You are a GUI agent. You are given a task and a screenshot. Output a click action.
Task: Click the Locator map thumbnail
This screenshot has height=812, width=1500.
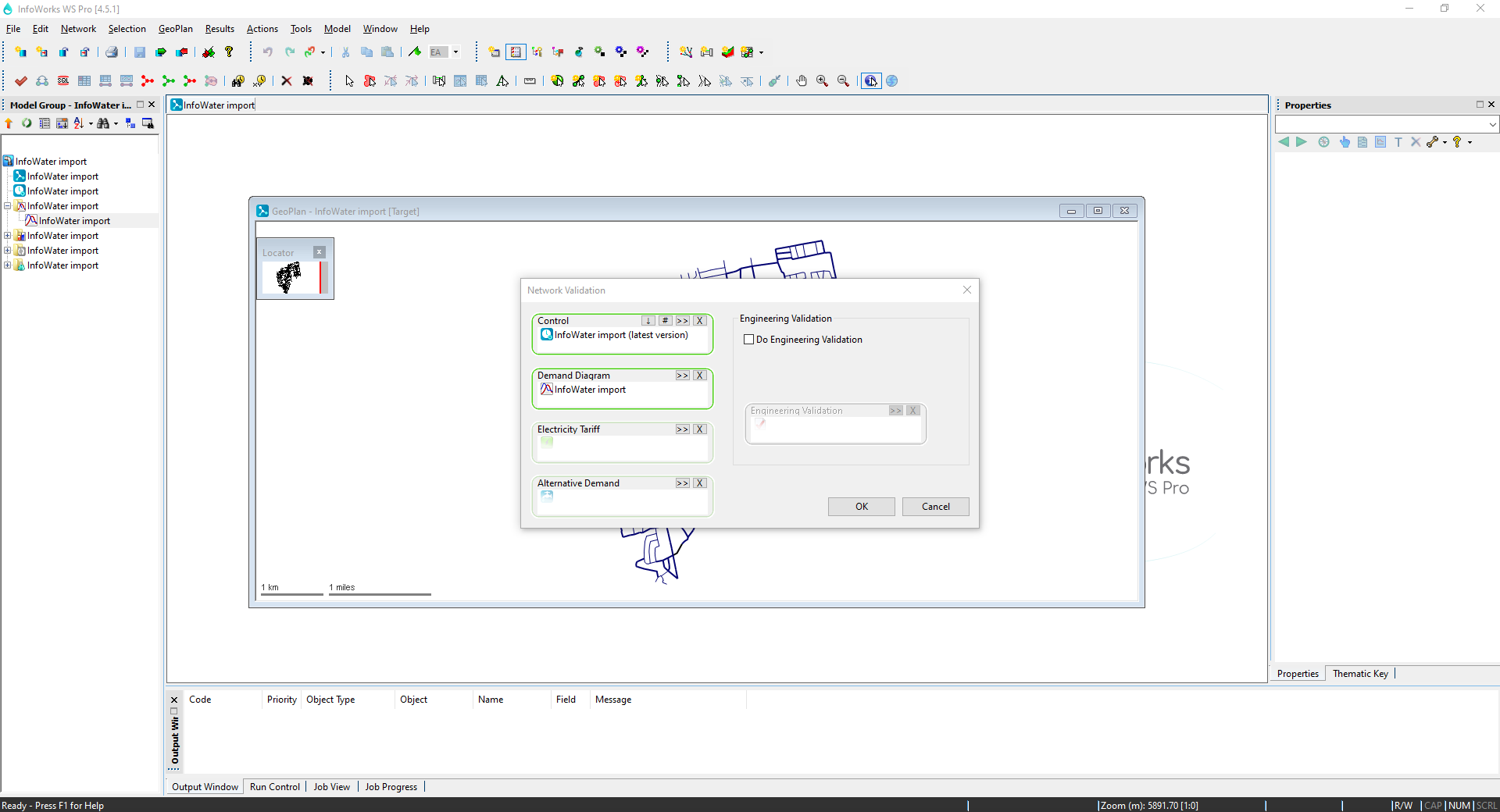click(x=289, y=277)
